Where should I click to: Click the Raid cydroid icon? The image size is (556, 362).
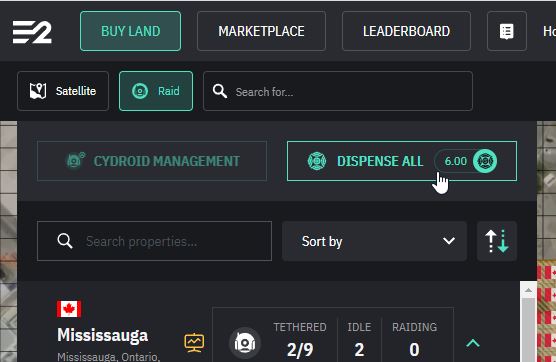point(140,91)
